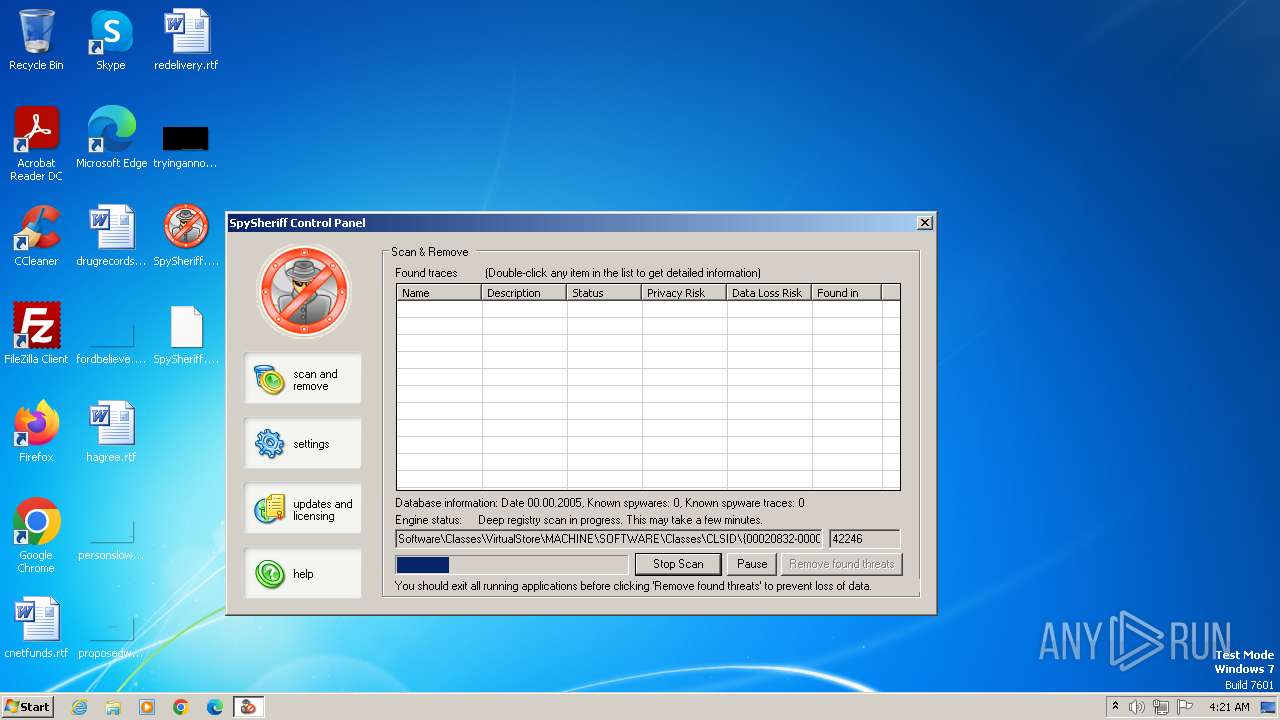1280x720 pixels.
Task: Launch CCleaner desktop shortcut
Action: tap(36, 236)
